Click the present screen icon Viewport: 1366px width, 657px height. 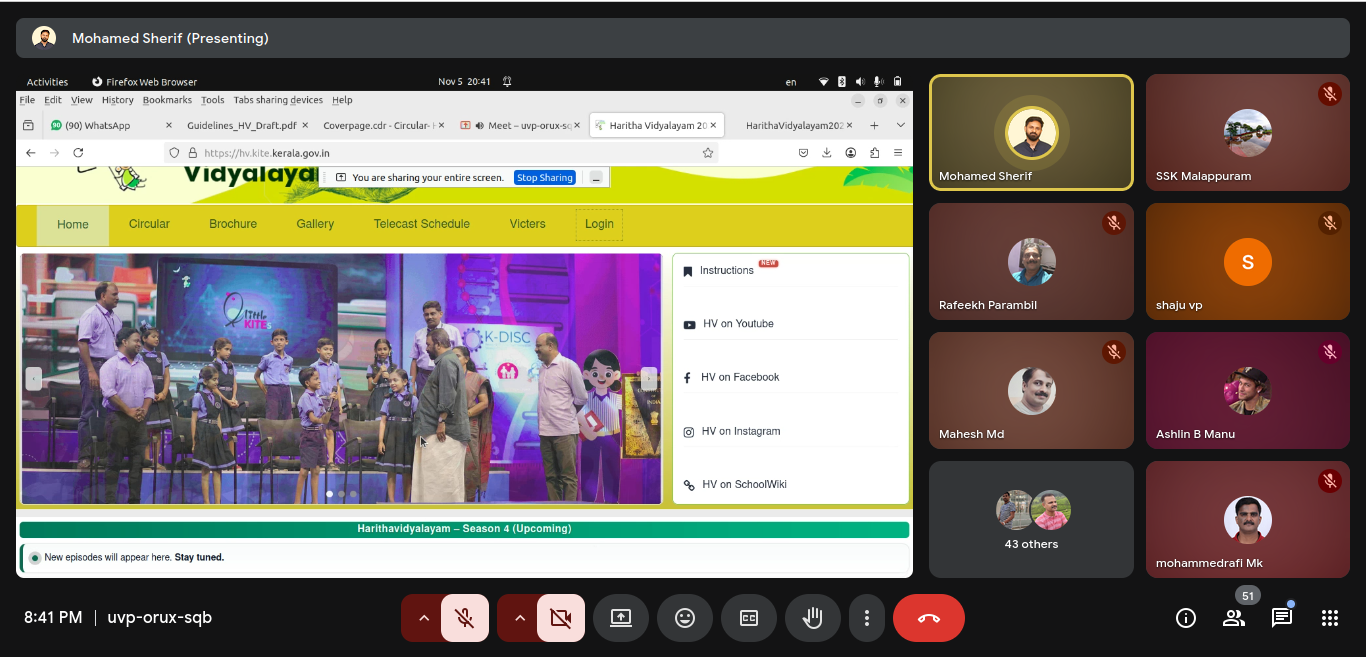pyautogui.click(x=621, y=618)
